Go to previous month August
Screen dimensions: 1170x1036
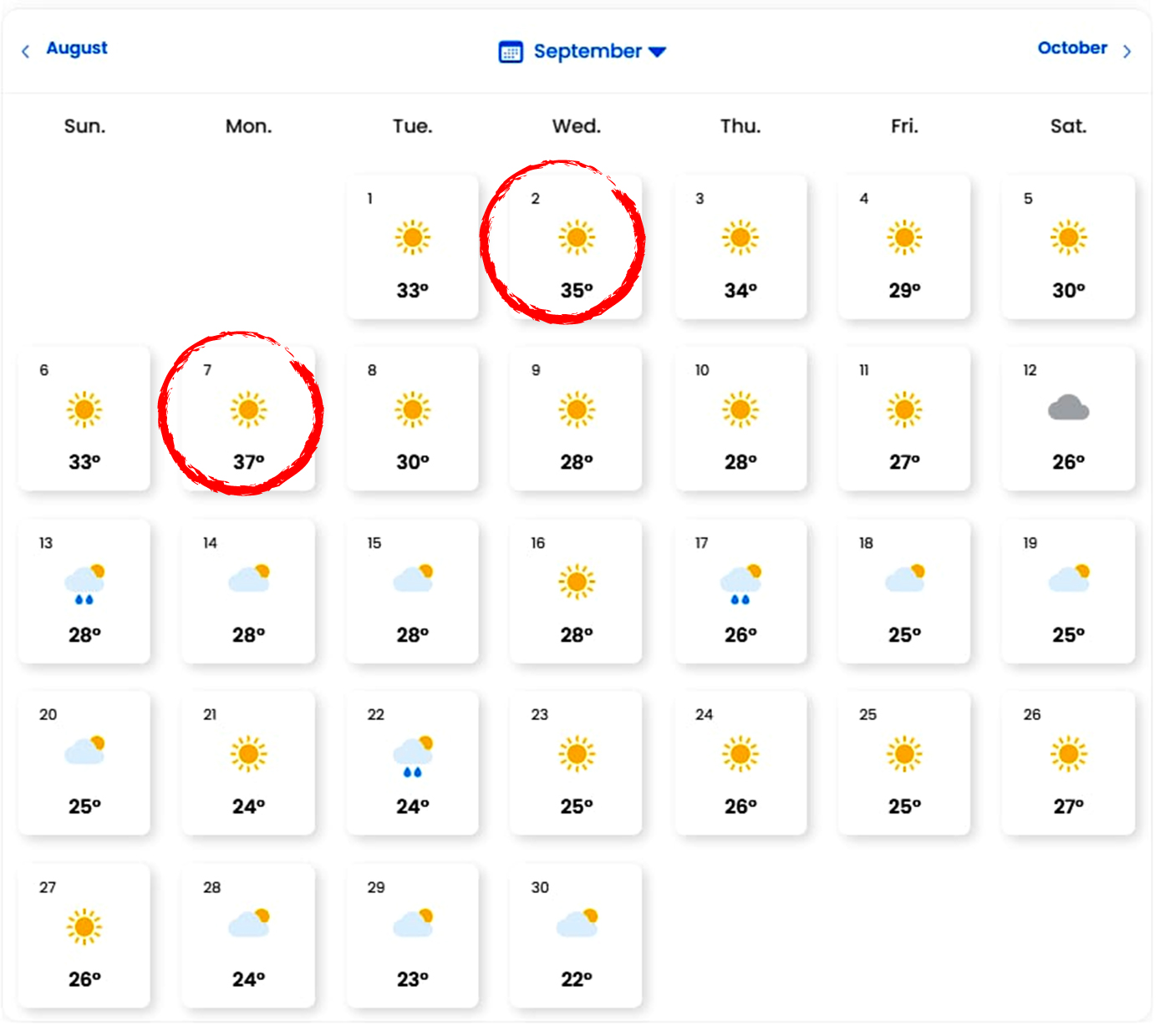77,48
